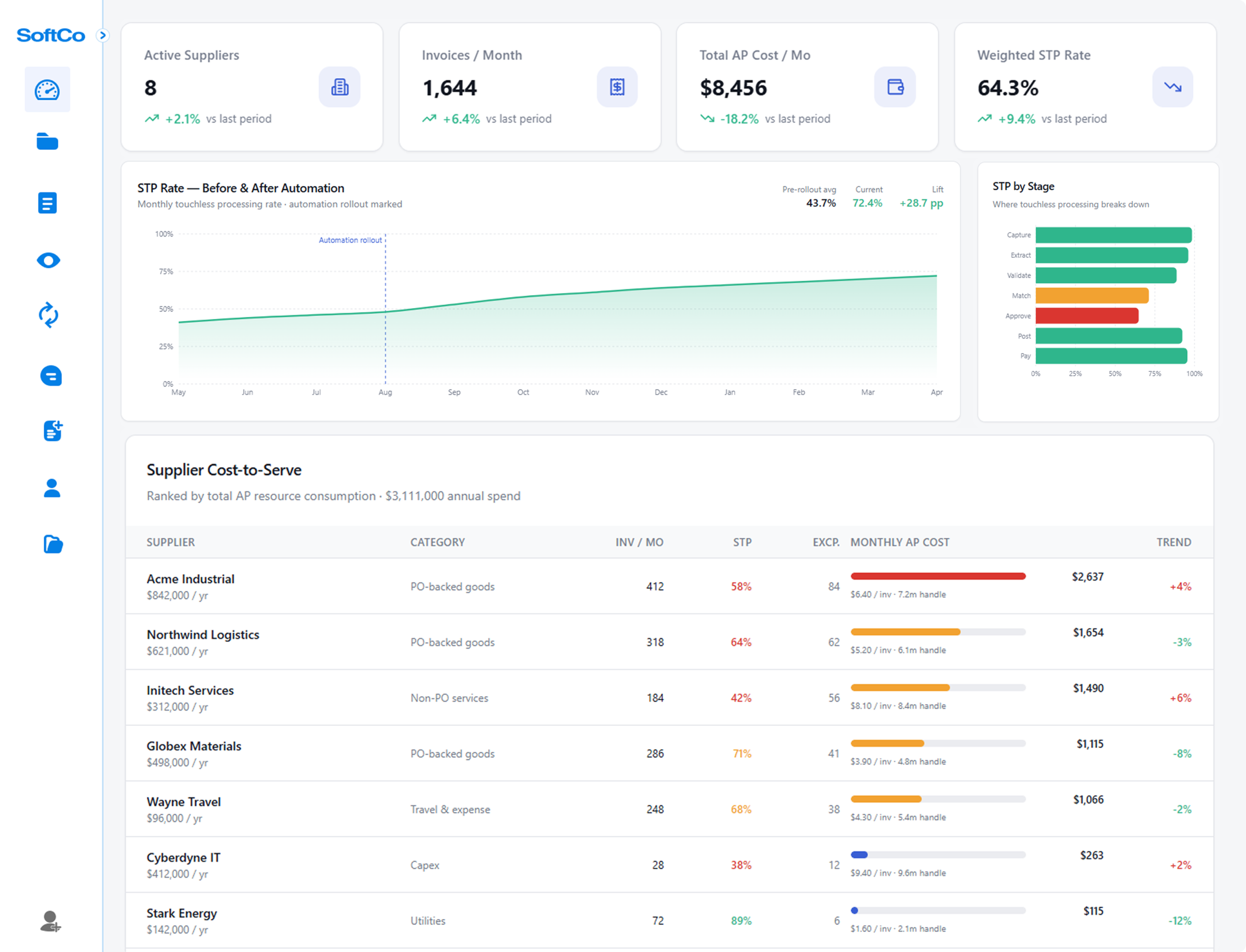
Task: Click the Total AP Cost wallet icon
Action: (895, 87)
